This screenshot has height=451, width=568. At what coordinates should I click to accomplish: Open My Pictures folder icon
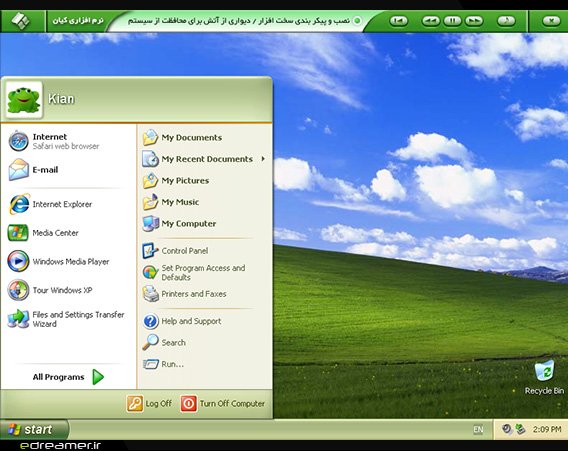coord(150,180)
